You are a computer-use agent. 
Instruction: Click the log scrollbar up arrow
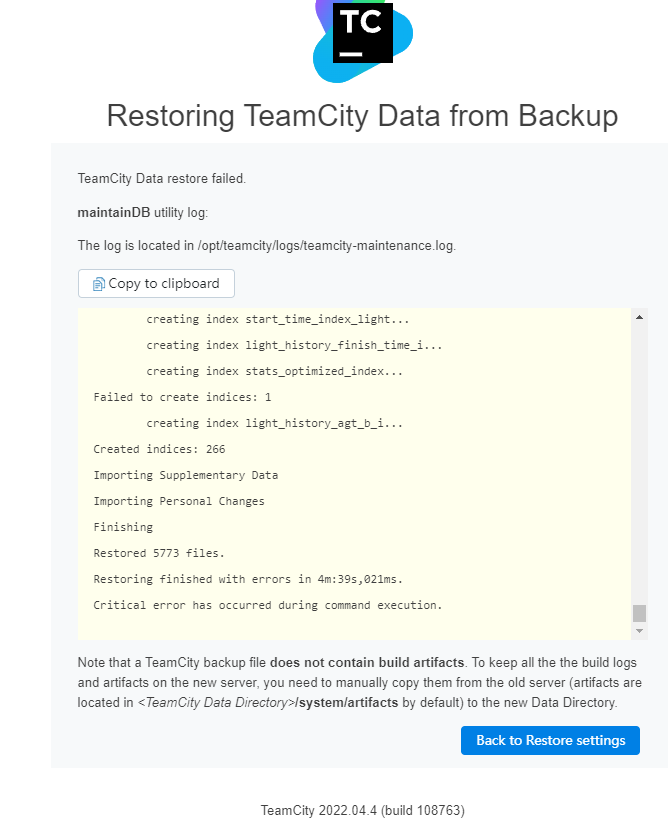(640, 317)
